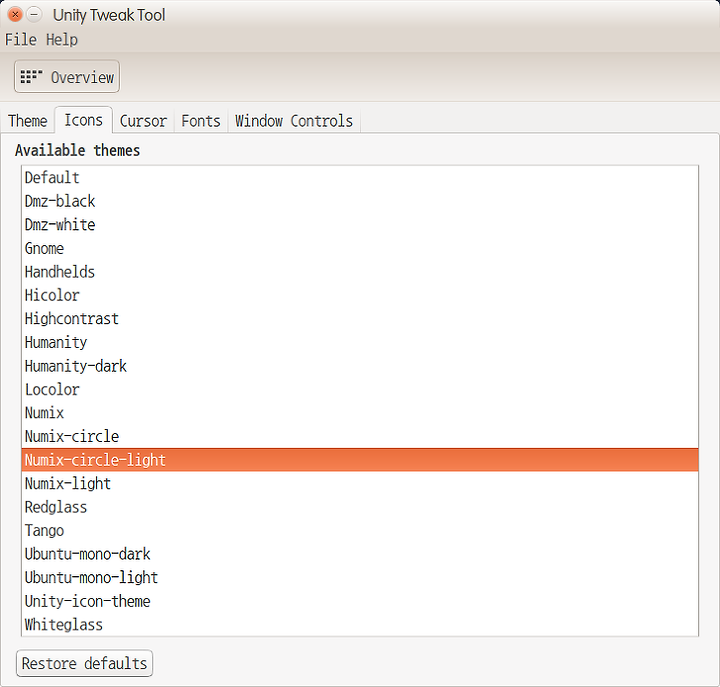Screen dimensions: 720x687
Task: Select the Icons tab
Action: click(x=84, y=120)
